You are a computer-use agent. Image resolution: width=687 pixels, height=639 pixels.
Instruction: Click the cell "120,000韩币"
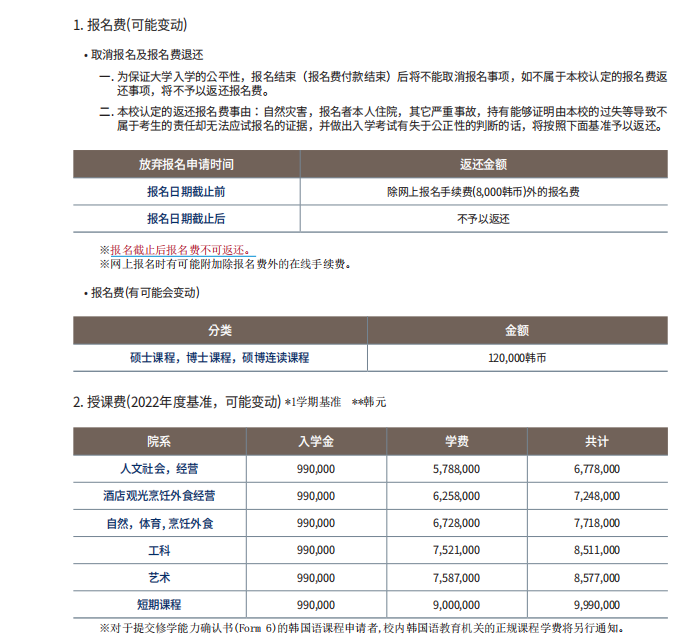[517, 358]
